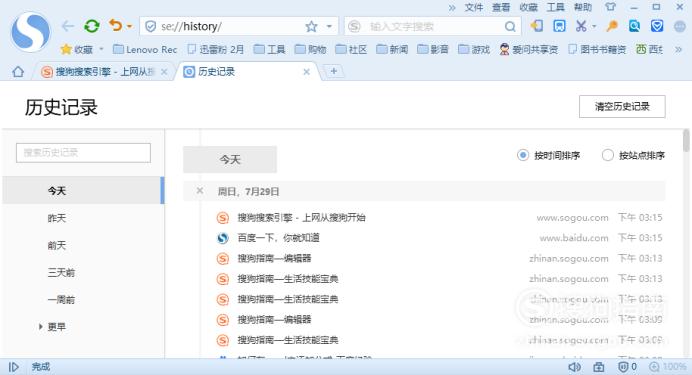Close the 搜狗搜索引擎 tab
The height and width of the screenshot is (375, 692).
point(164,72)
